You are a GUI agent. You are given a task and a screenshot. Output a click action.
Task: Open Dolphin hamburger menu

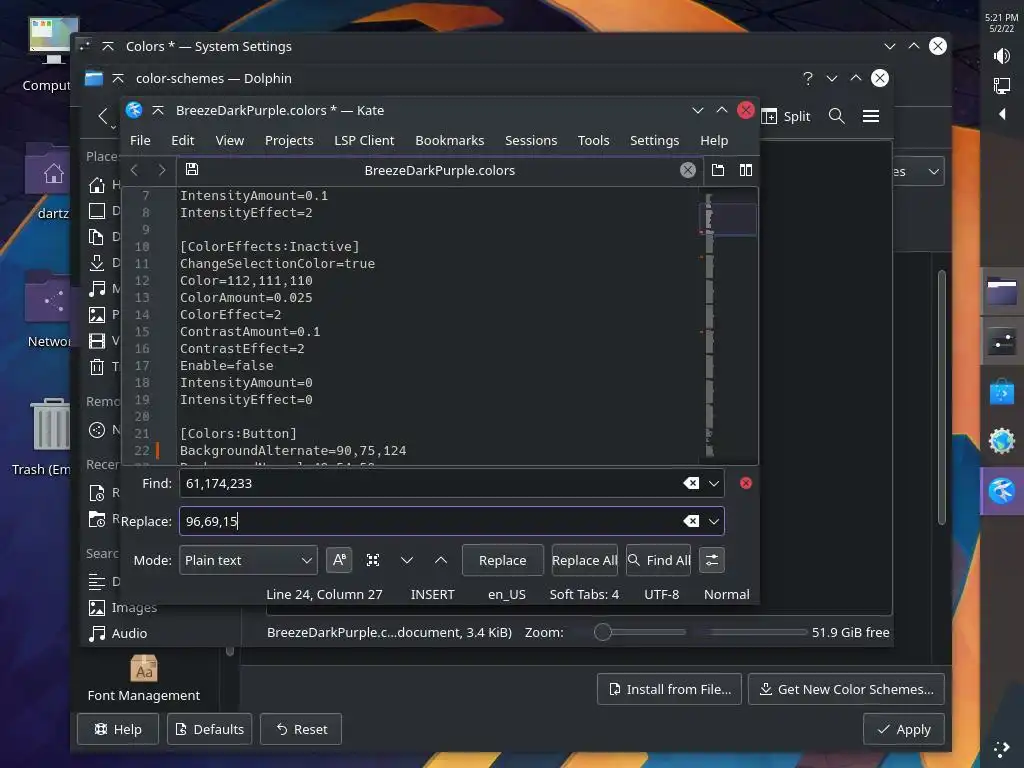click(x=871, y=116)
